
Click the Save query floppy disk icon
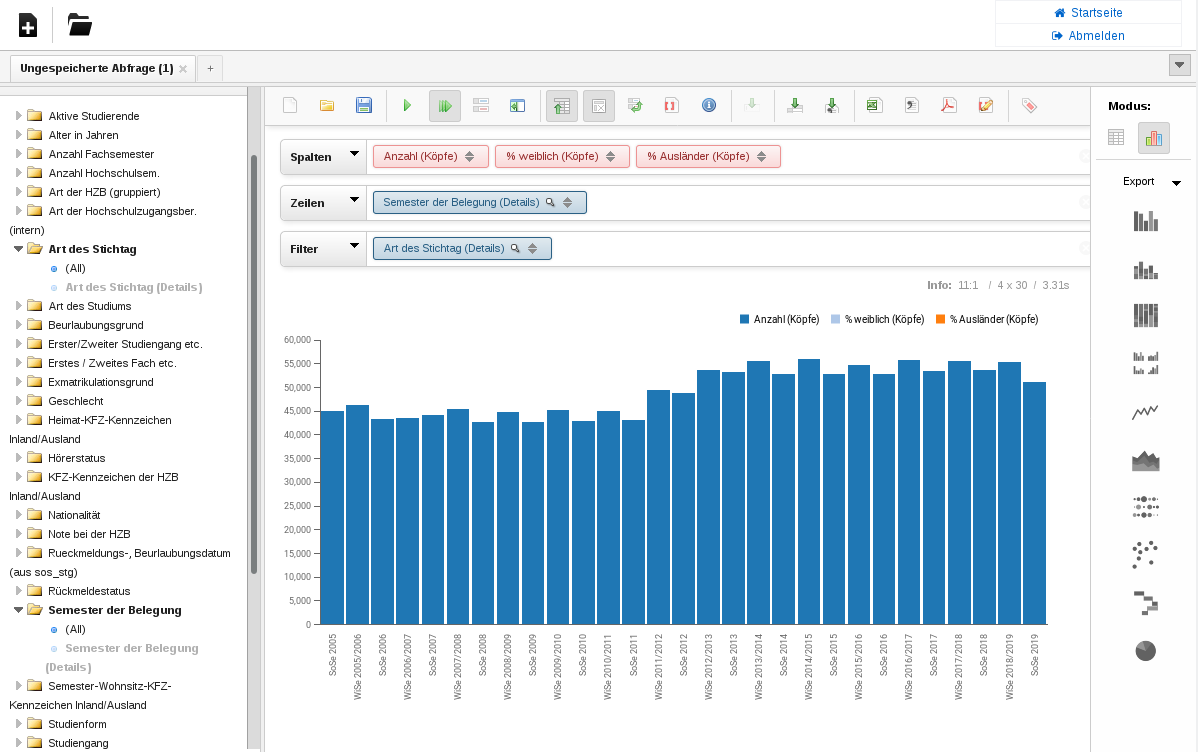[364, 106]
